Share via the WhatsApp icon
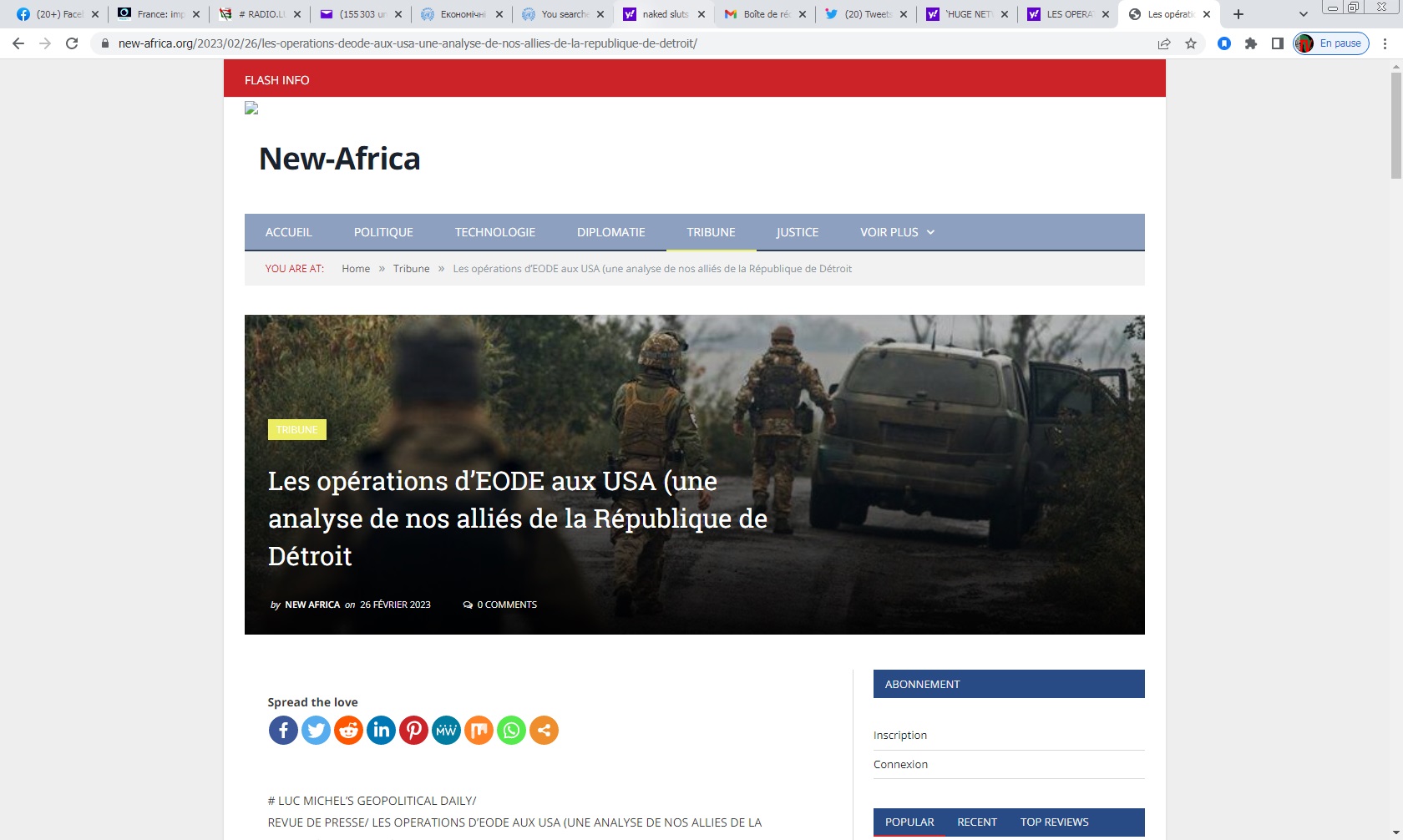 [x=511, y=731]
